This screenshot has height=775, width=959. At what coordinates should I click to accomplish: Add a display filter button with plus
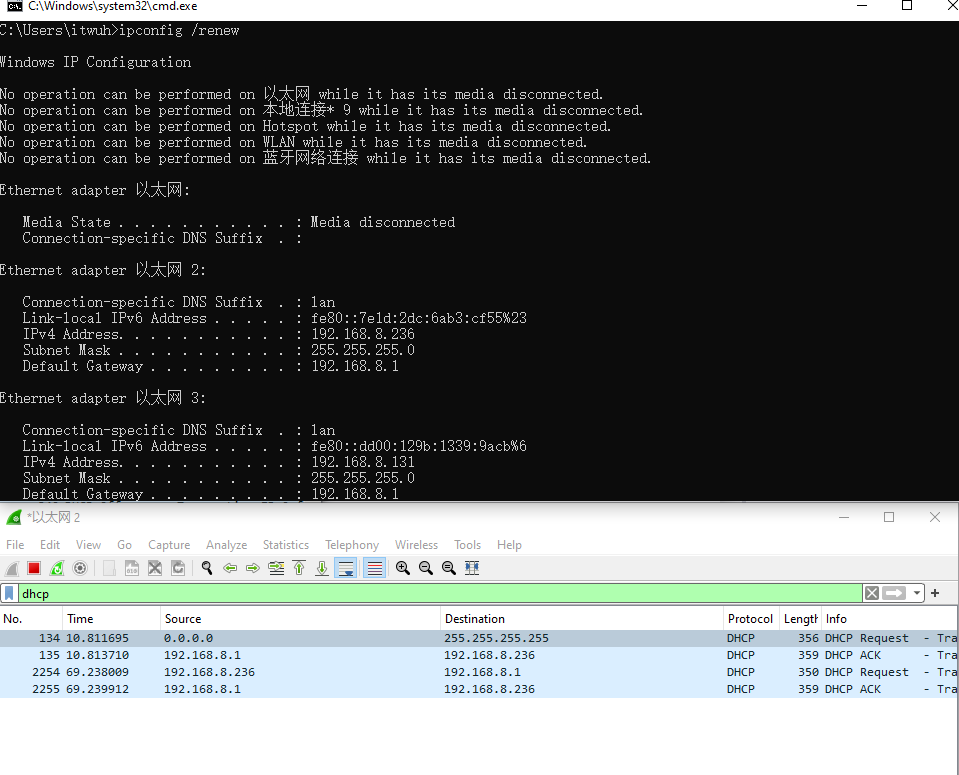(x=935, y=593)
